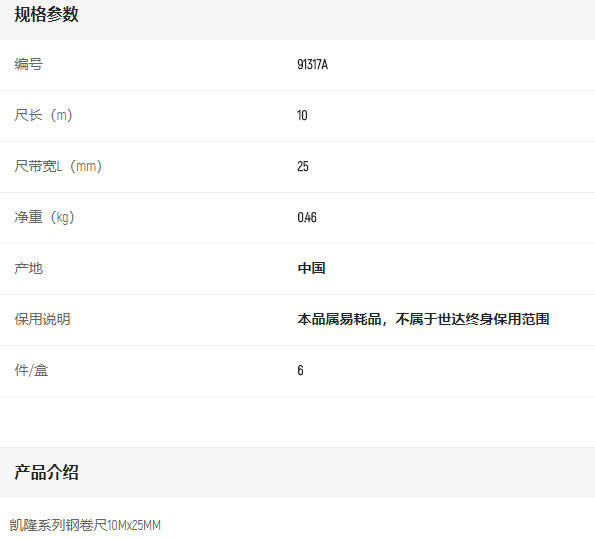The width and height of the screenshot is (595, 541).
Task: Click the 尺带宽L（mm） label
Action: 58,166
